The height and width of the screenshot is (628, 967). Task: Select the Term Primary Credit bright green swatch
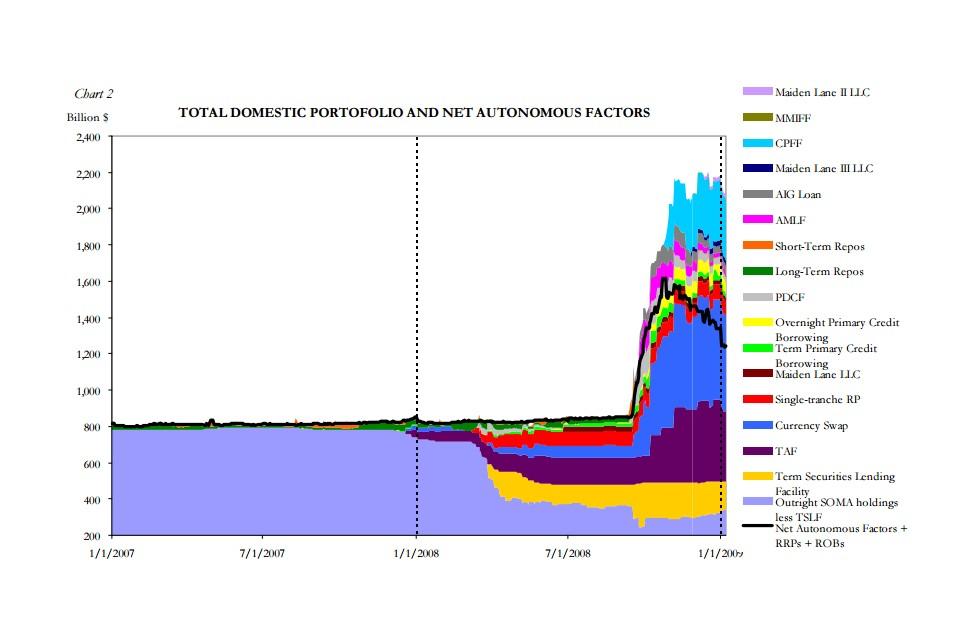point(757,348)
